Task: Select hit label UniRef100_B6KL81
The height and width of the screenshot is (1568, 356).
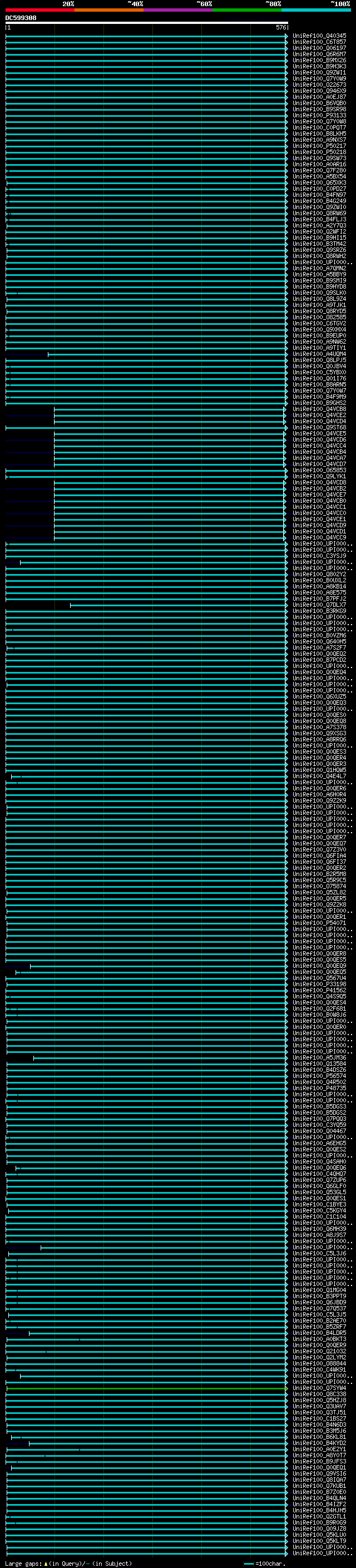Action: click(319, 1437)
